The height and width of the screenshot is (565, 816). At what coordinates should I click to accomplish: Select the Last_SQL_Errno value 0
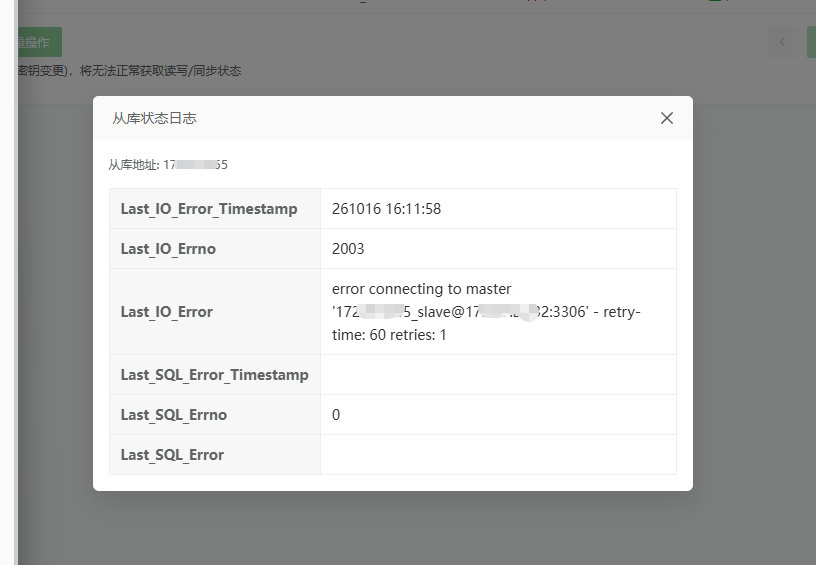point(336,415)
